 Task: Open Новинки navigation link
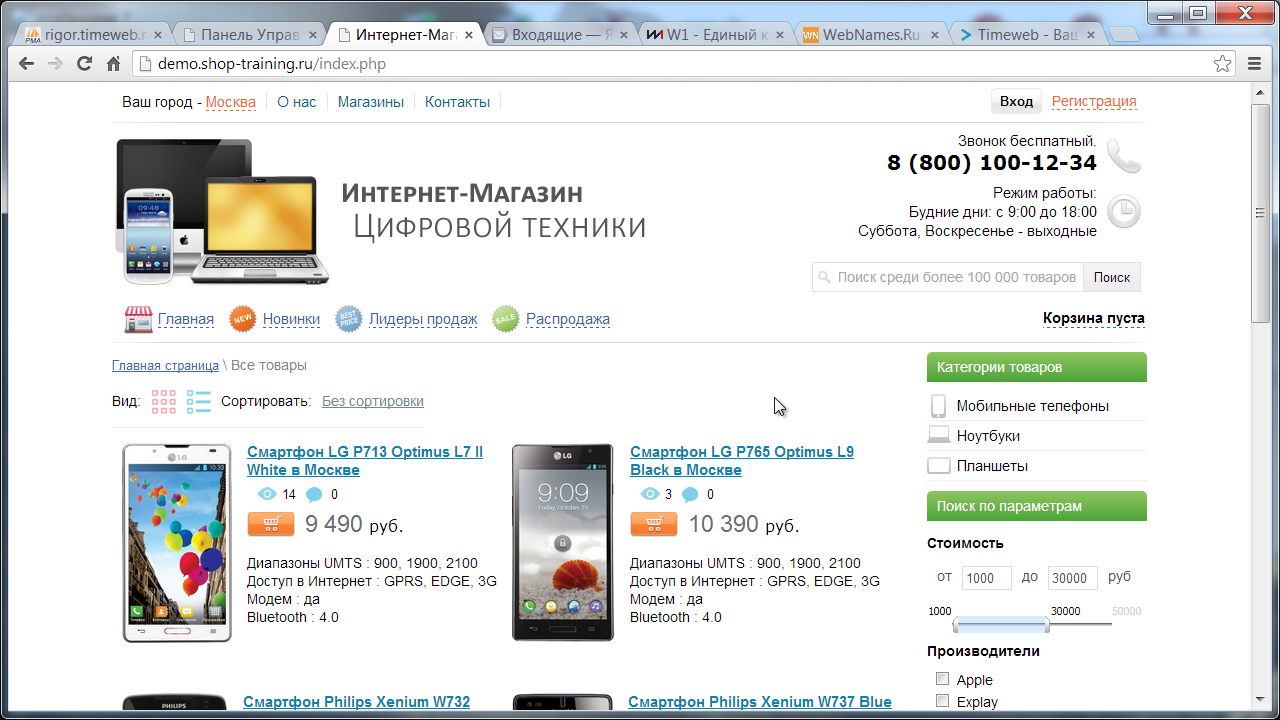click(291, 319)
